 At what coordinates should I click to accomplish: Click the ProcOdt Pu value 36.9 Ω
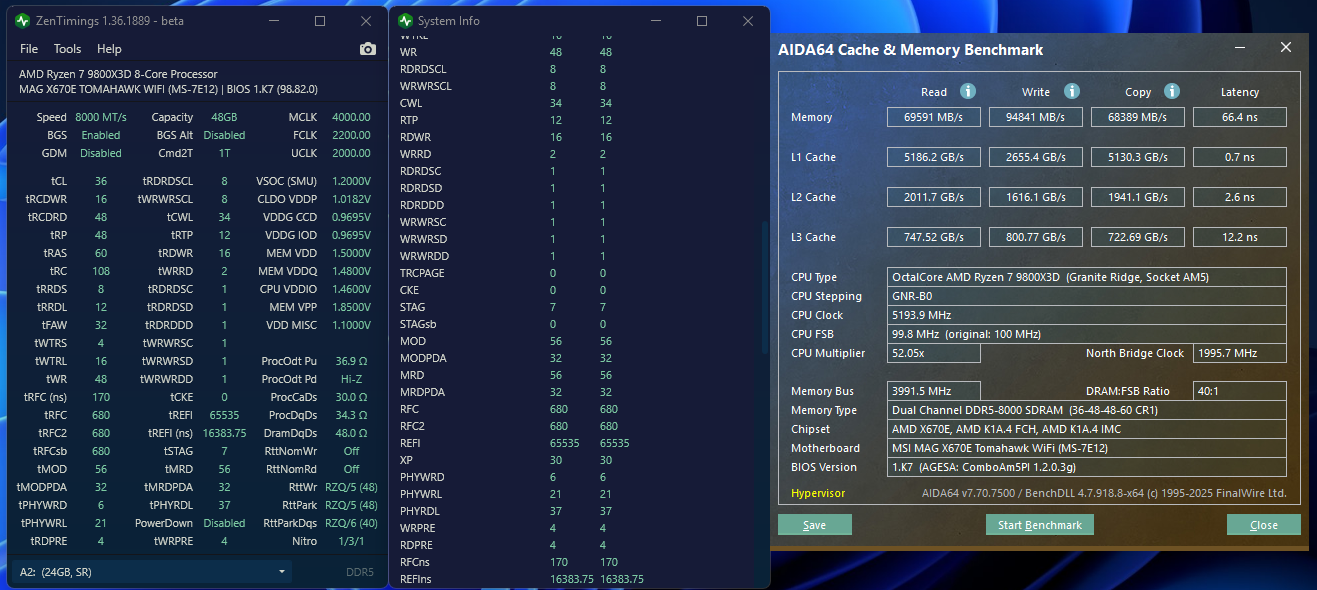pos(352,361)
